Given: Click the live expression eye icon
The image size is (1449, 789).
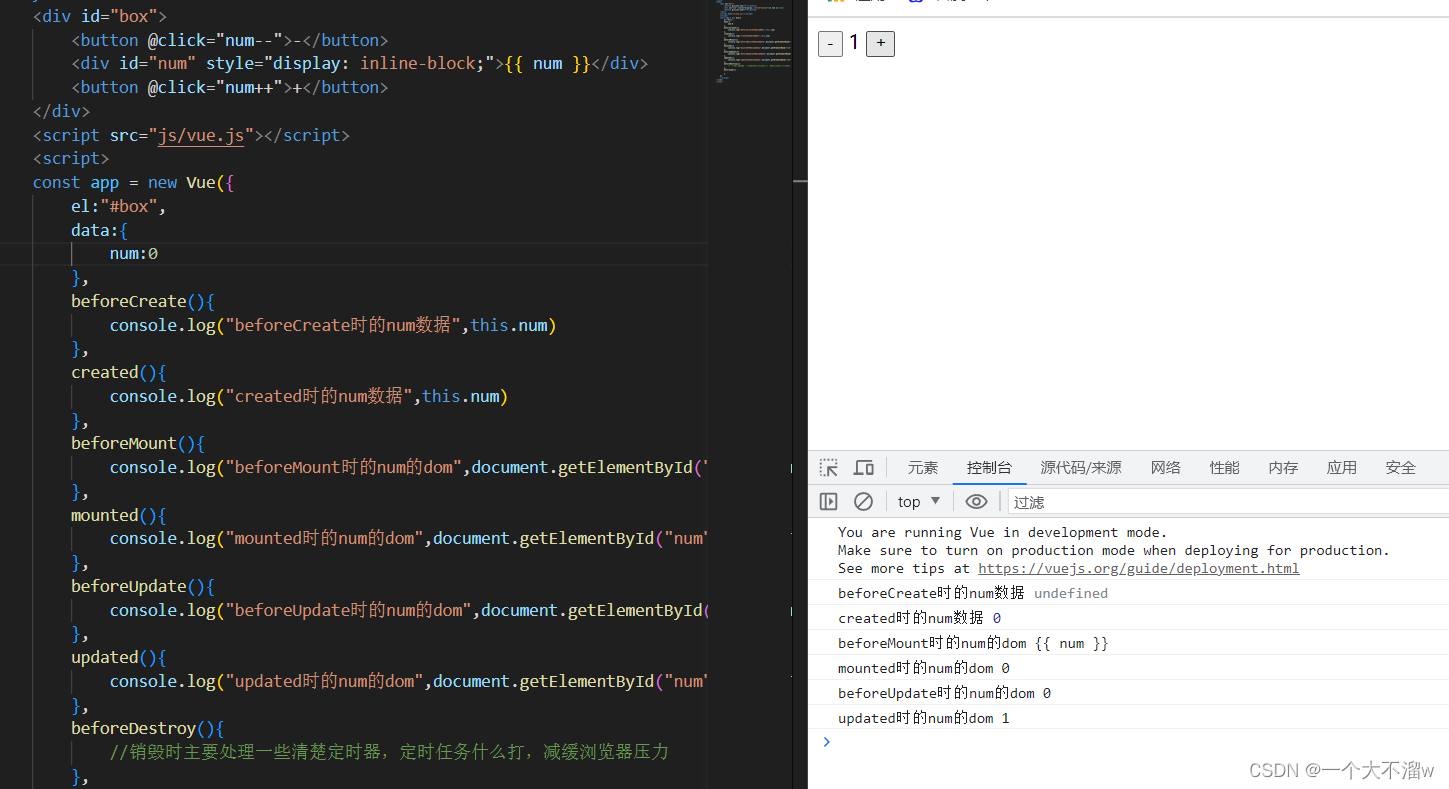Looking at the screenshot, I should coord(977,501).
